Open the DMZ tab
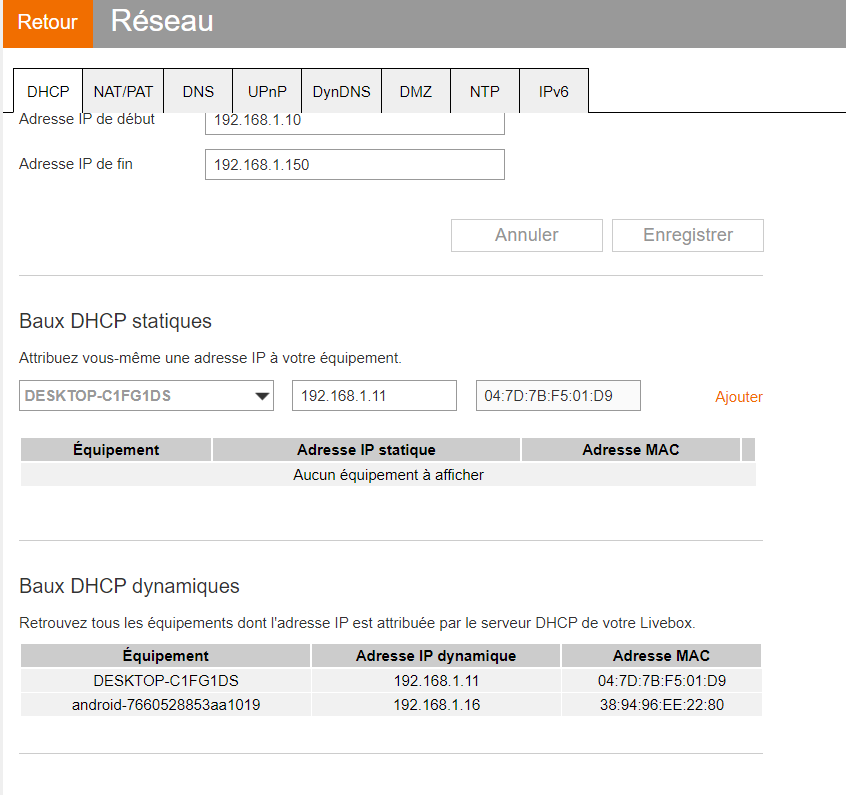This screenshot has height=795, width=846. (416, 91)
